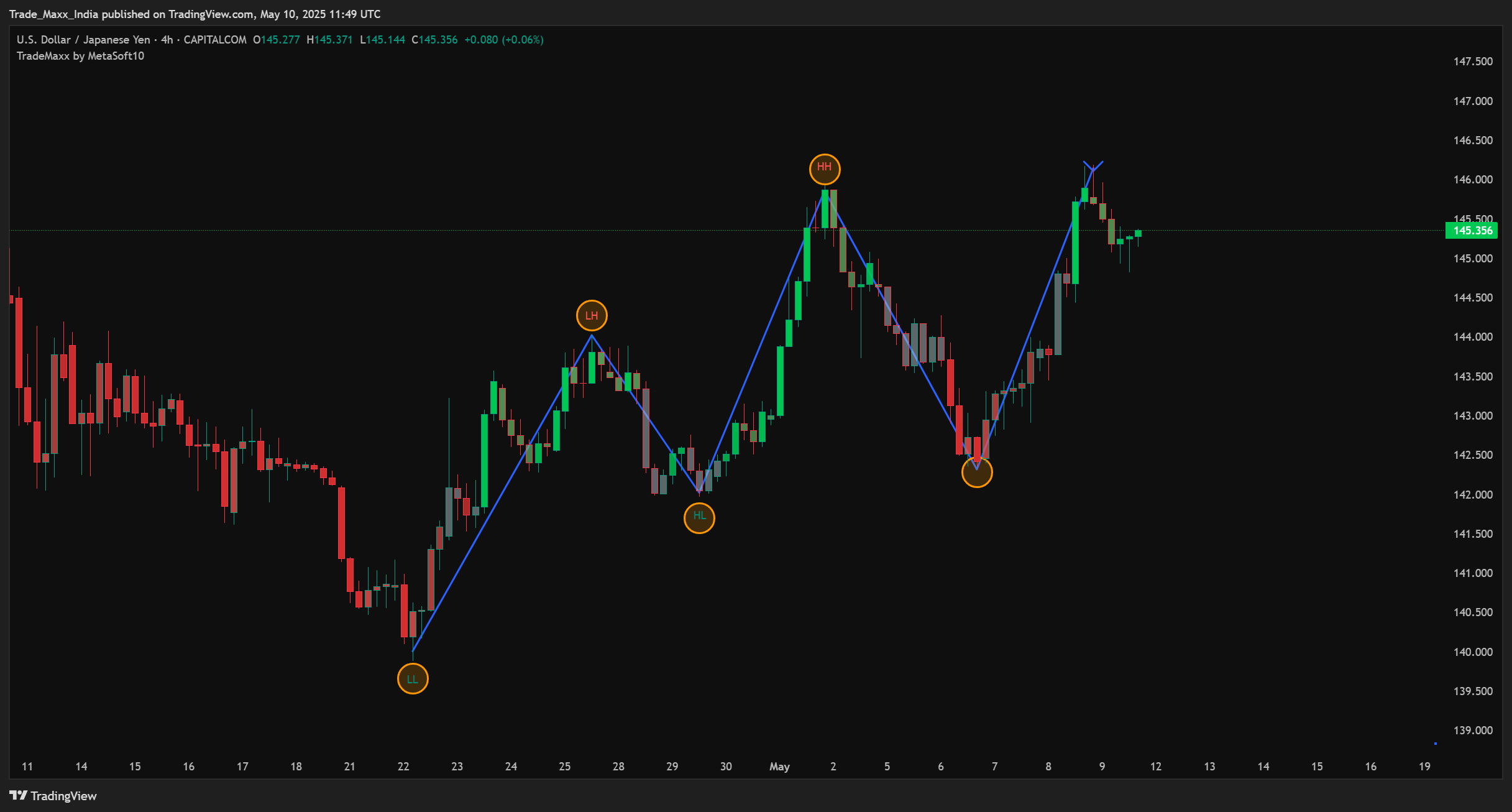Click the May label on date axis
The width and height of the screenshot is (1512, 812).
point(779,767)
